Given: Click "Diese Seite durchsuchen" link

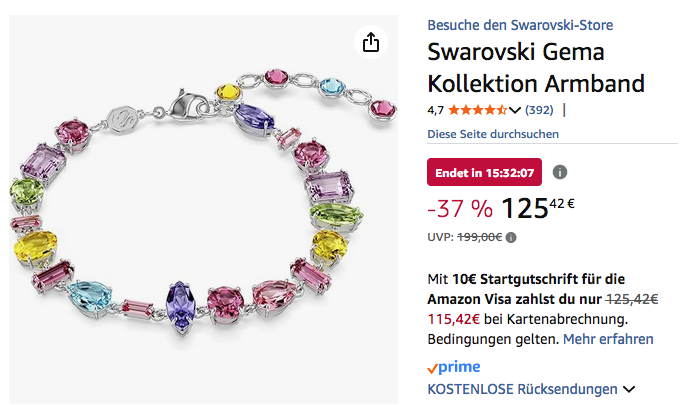Looking at the screenshot, I should click(493, 134).
